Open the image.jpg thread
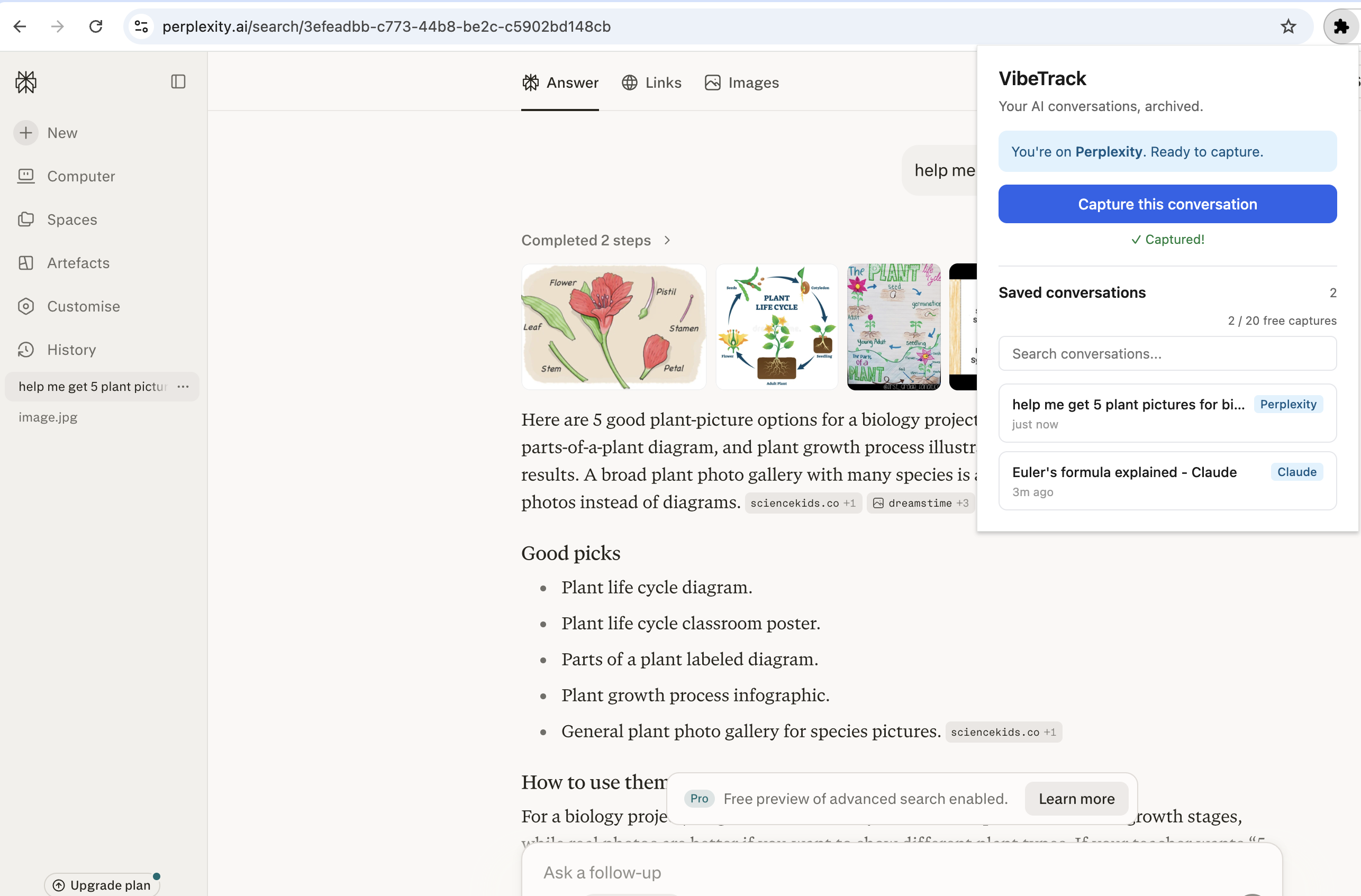Viewport: 1361px width, 896px height. click(x=48, y=417)
